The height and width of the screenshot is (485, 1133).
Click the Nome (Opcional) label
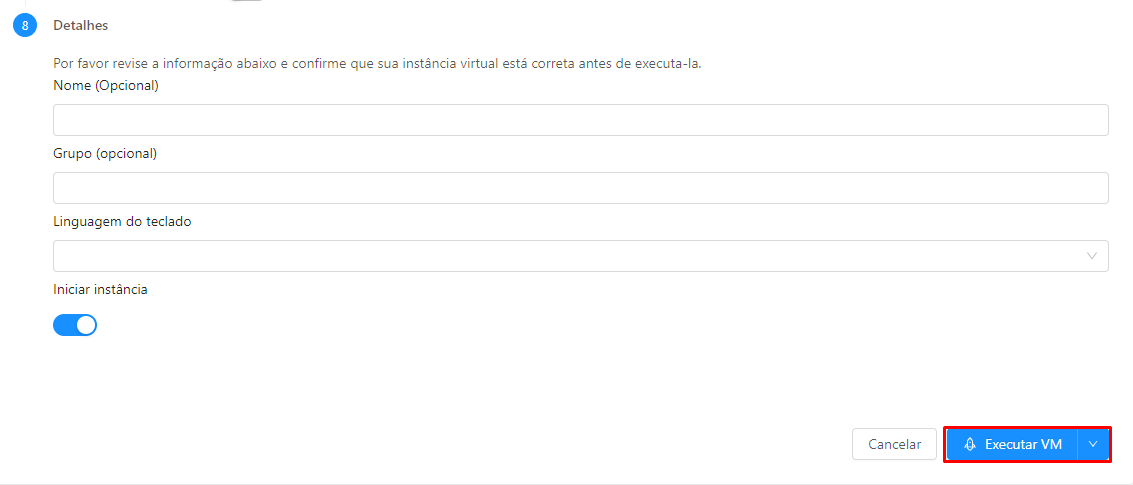click(105, 85)
